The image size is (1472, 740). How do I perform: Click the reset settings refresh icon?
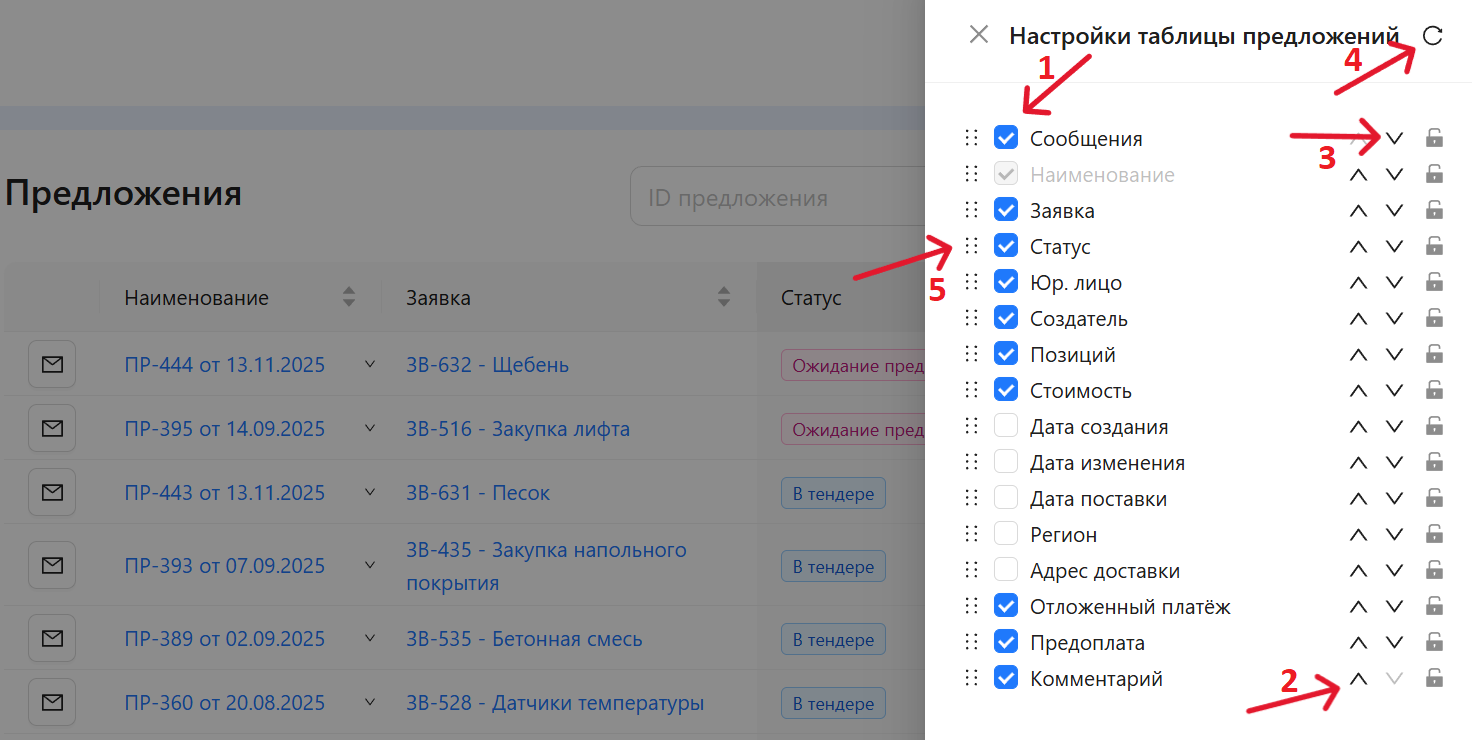[x=1432, y=36]
